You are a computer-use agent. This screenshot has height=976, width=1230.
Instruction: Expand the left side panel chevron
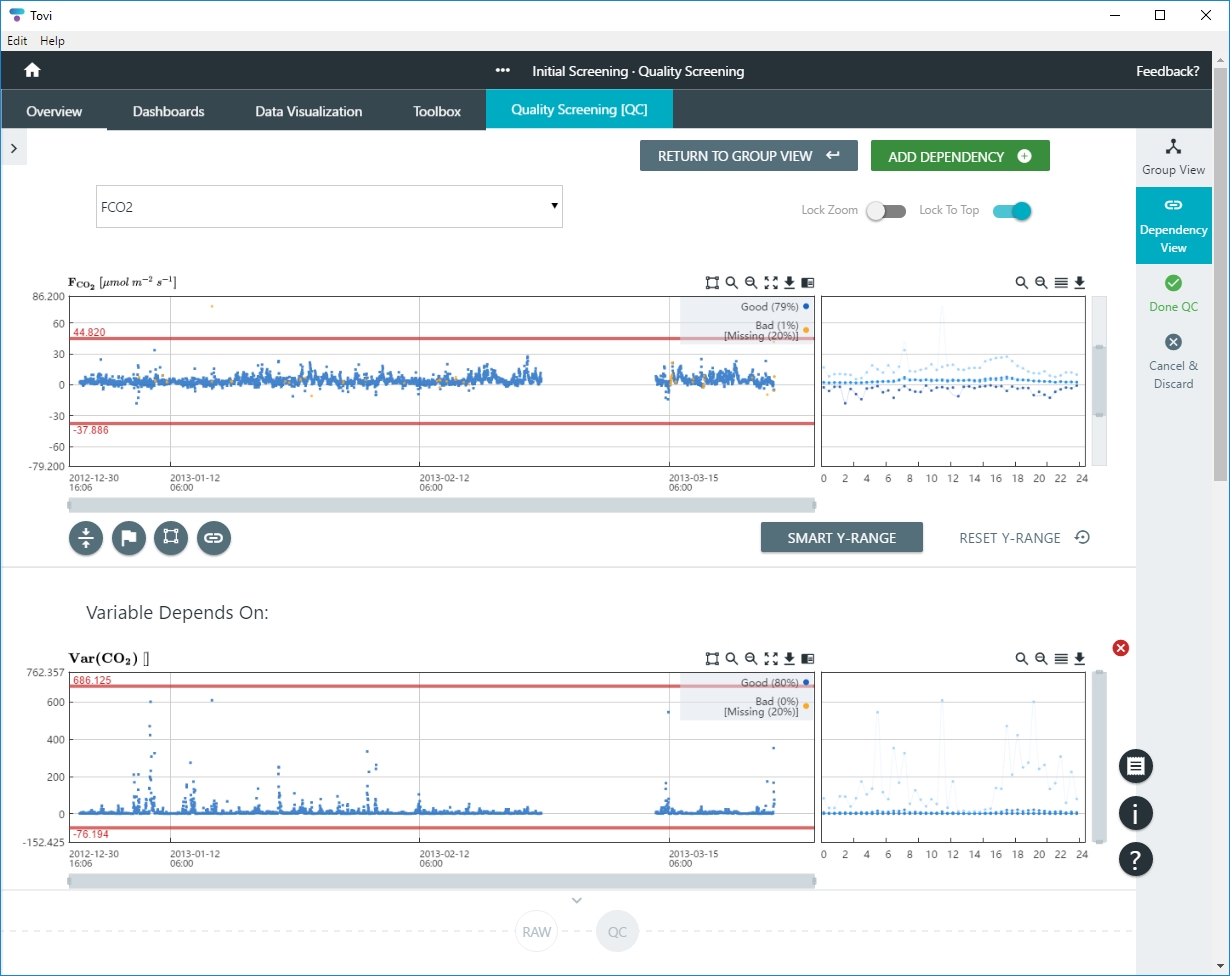(x=14, y=148)
